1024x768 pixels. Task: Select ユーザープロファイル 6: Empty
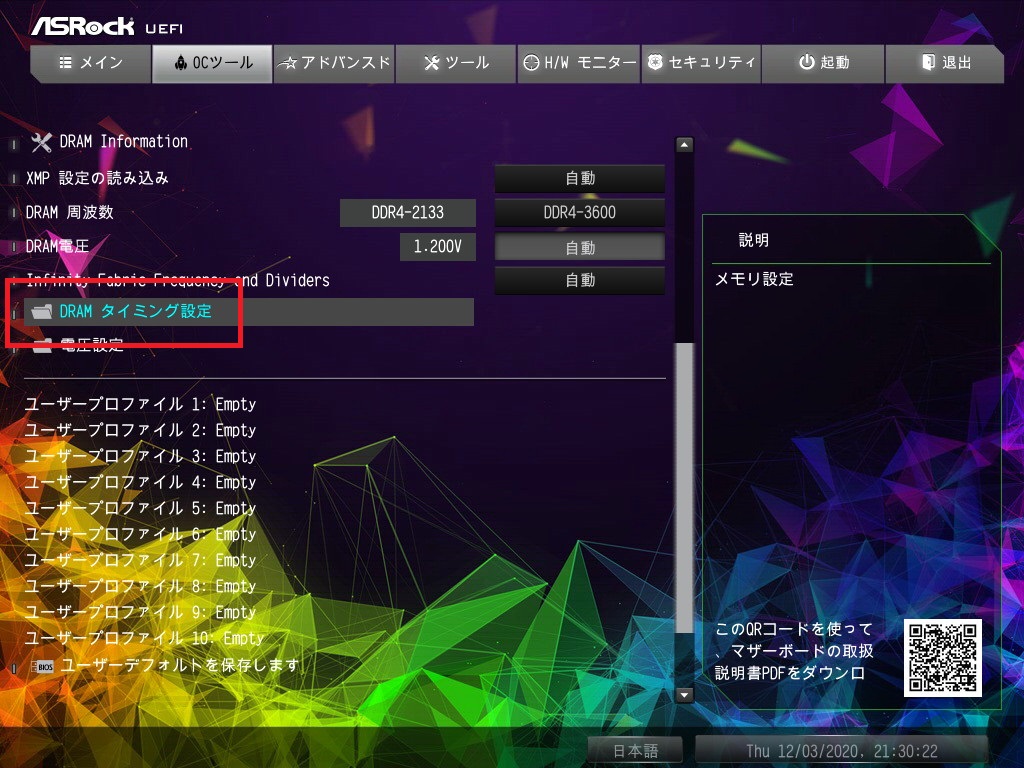click(140, 534)
